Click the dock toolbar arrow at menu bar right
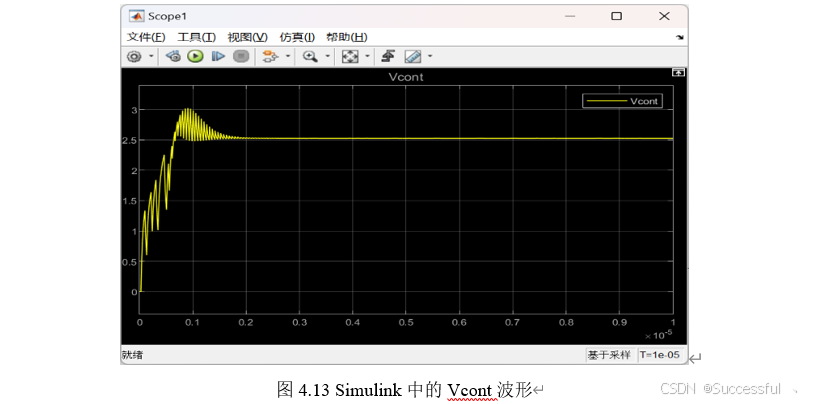The height and width of the screenshot is (404, 823). [680, 38]
